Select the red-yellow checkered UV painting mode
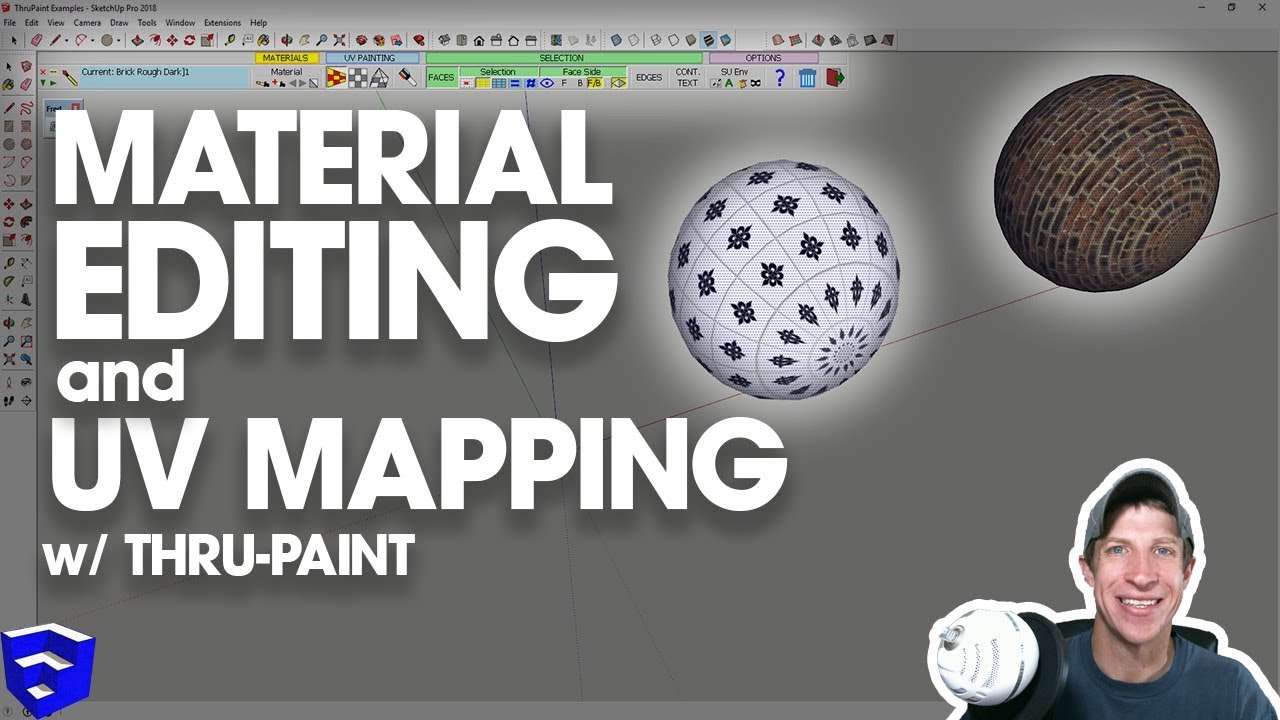Screen dimensions: 1280x720 (x=336, y=78)
